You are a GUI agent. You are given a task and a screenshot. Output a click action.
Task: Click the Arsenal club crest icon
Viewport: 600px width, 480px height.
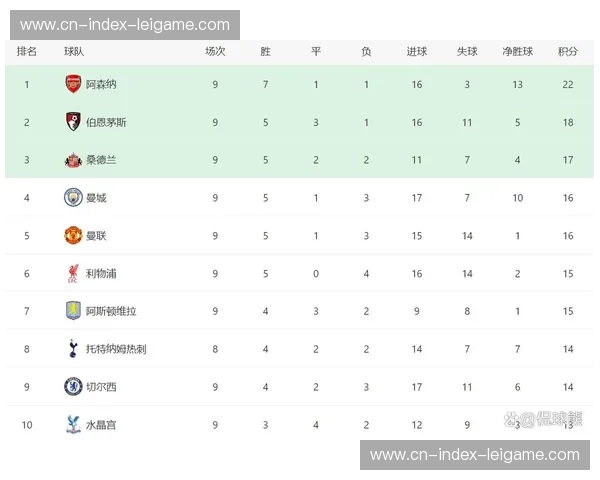coord(73,85)
